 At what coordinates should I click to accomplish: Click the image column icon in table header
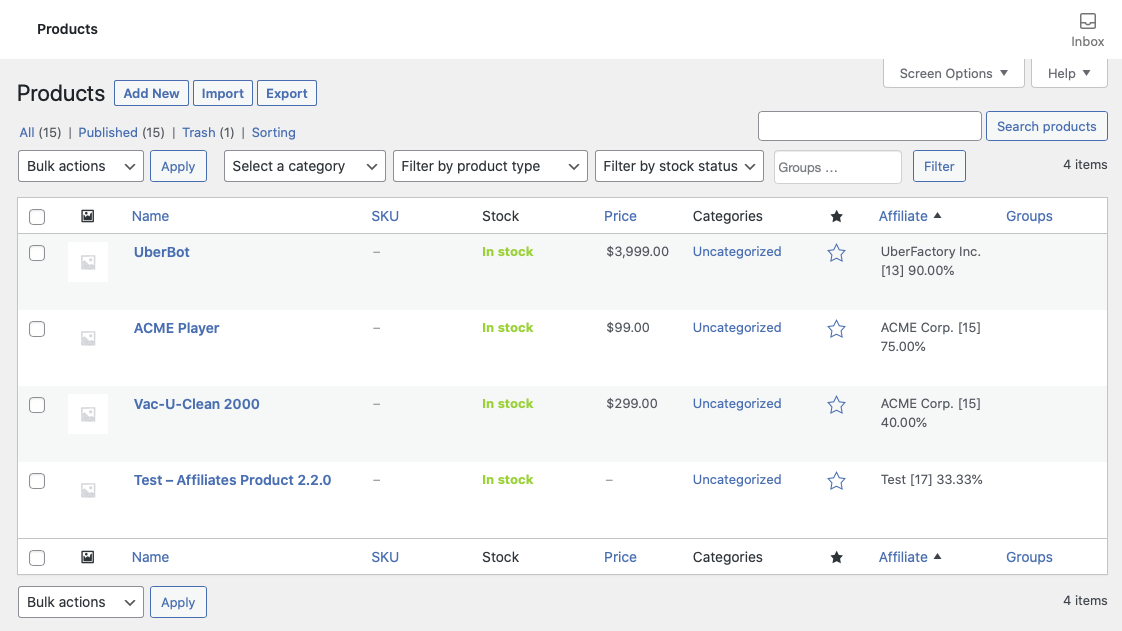tap(87, 216)
